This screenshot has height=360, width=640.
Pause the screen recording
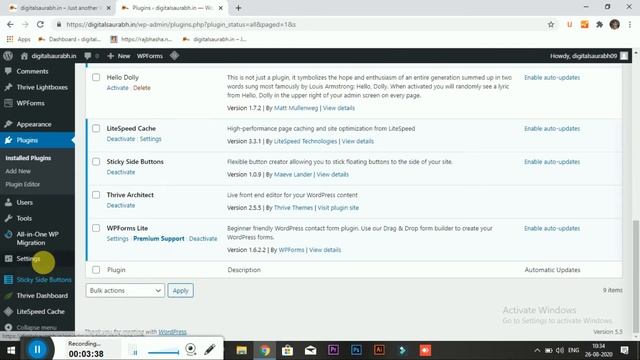(37, 349)
